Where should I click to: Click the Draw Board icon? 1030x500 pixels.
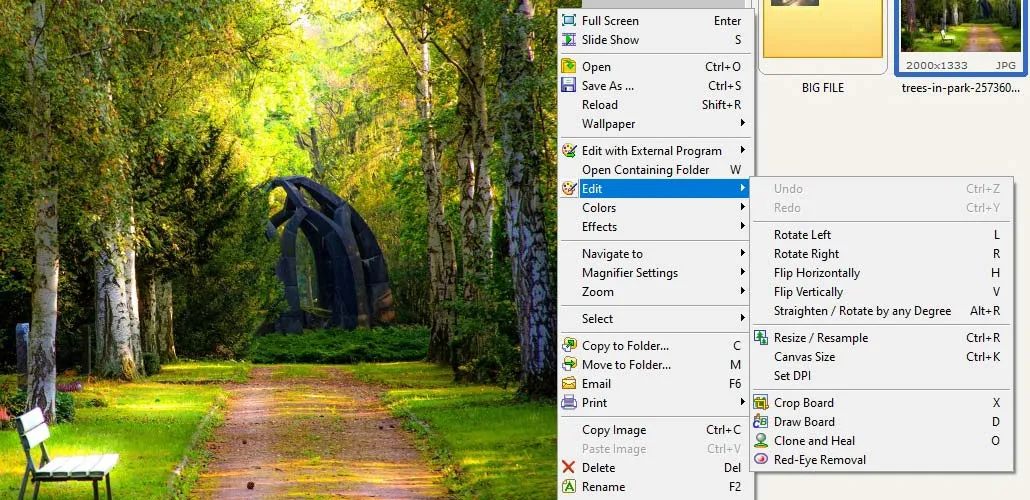coord(761,422)
